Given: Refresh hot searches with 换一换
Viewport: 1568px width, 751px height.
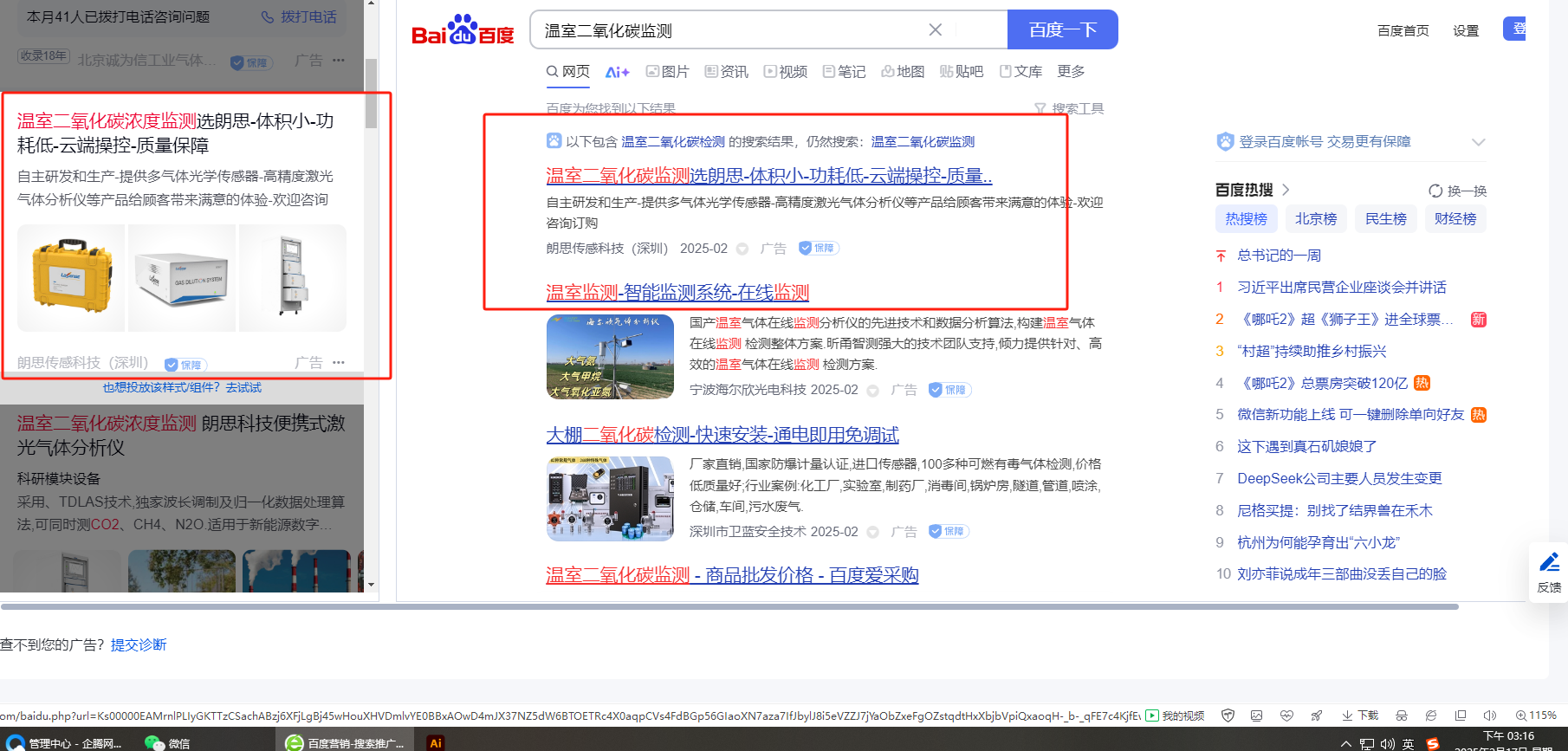Looking at the screenshot, I should pos(1458,191).
